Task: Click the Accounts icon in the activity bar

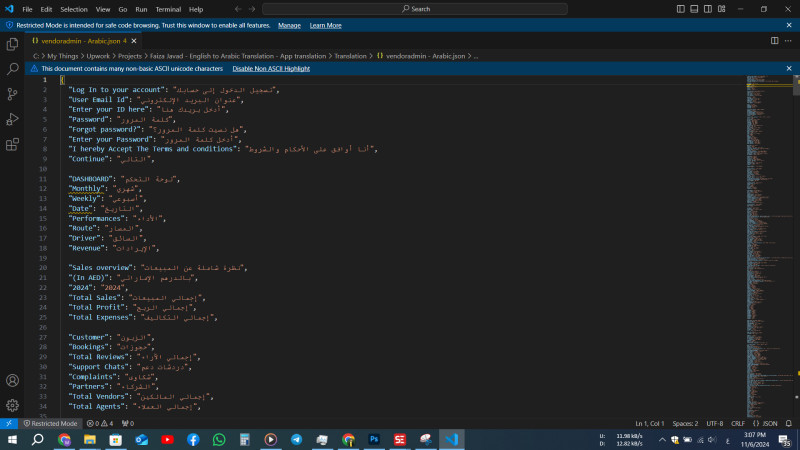Action: [x=13, y=380]
